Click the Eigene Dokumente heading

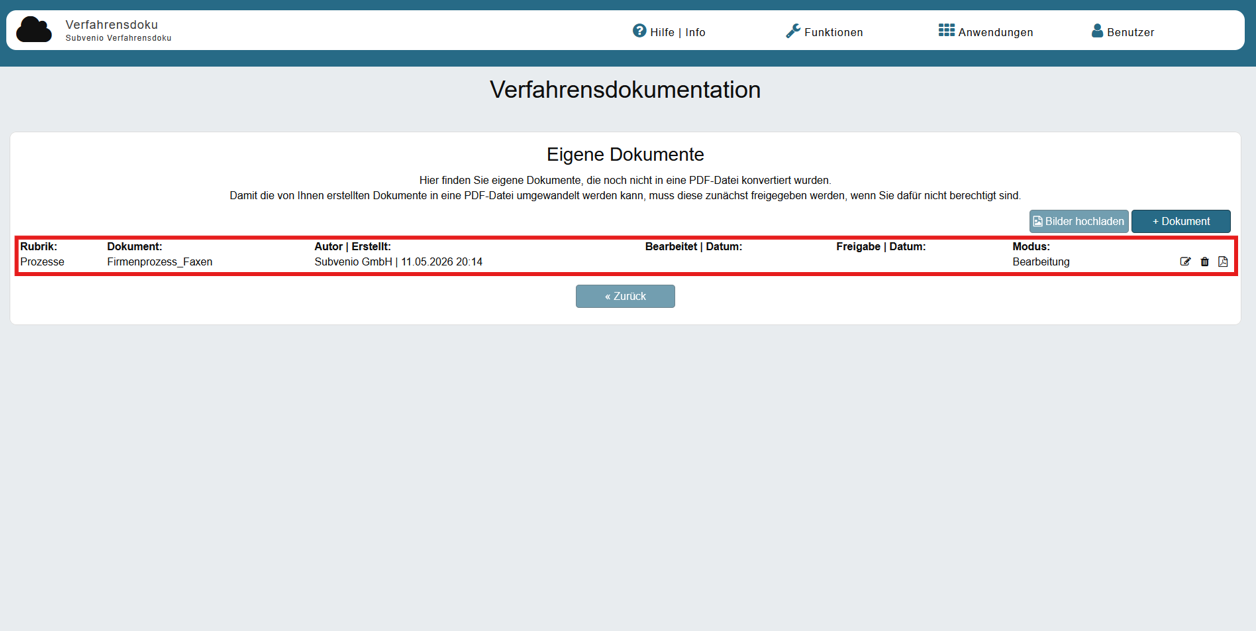point(625,155)
